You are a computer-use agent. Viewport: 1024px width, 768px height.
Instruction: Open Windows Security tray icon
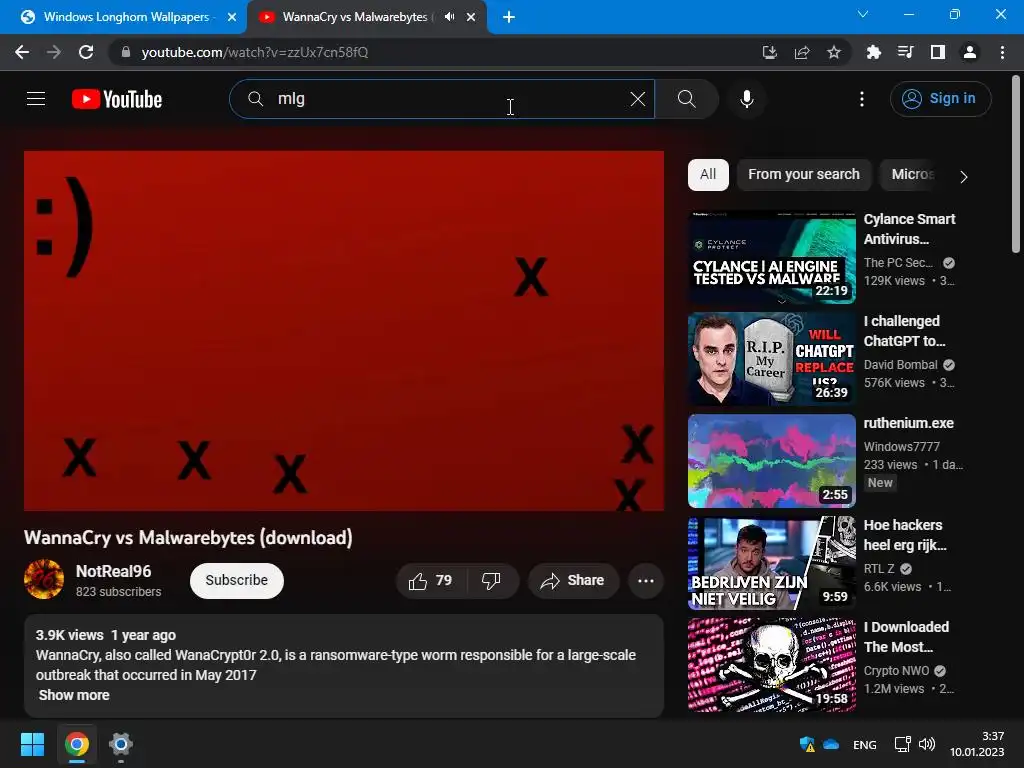coord(807,744)
